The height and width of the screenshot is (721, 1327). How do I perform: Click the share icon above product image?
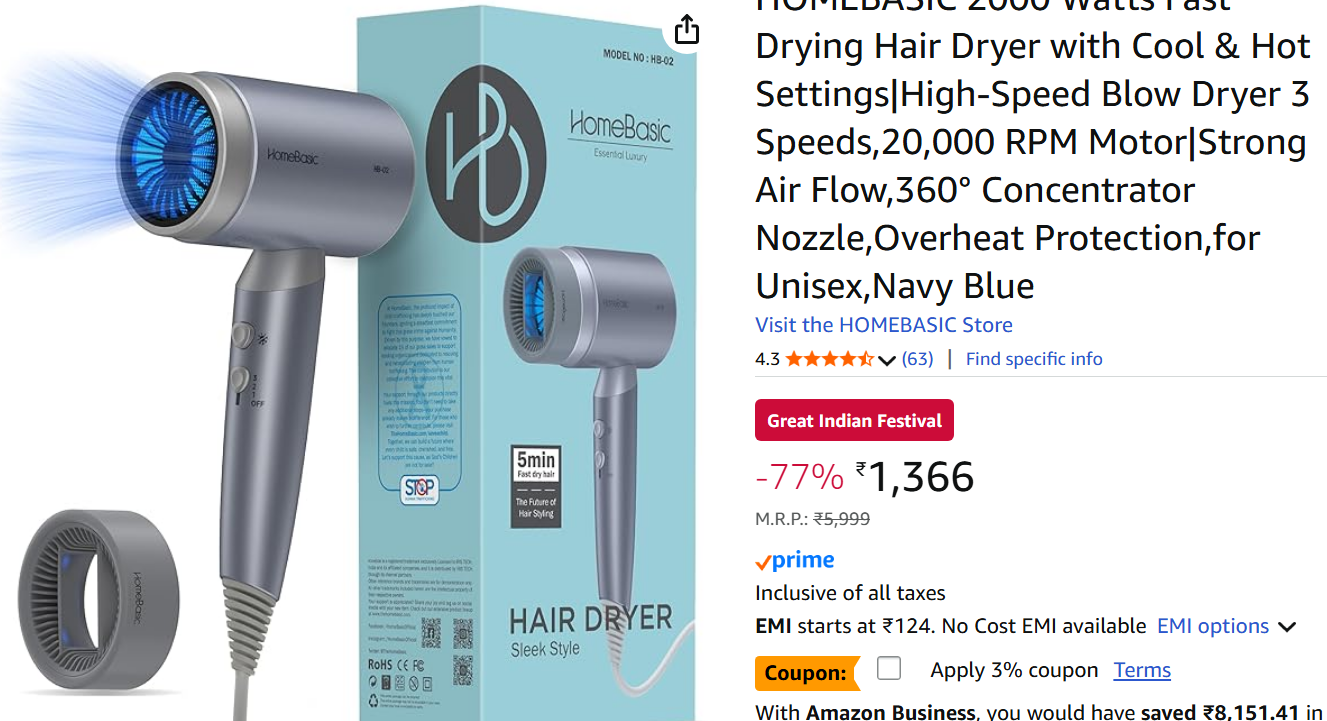687,29
